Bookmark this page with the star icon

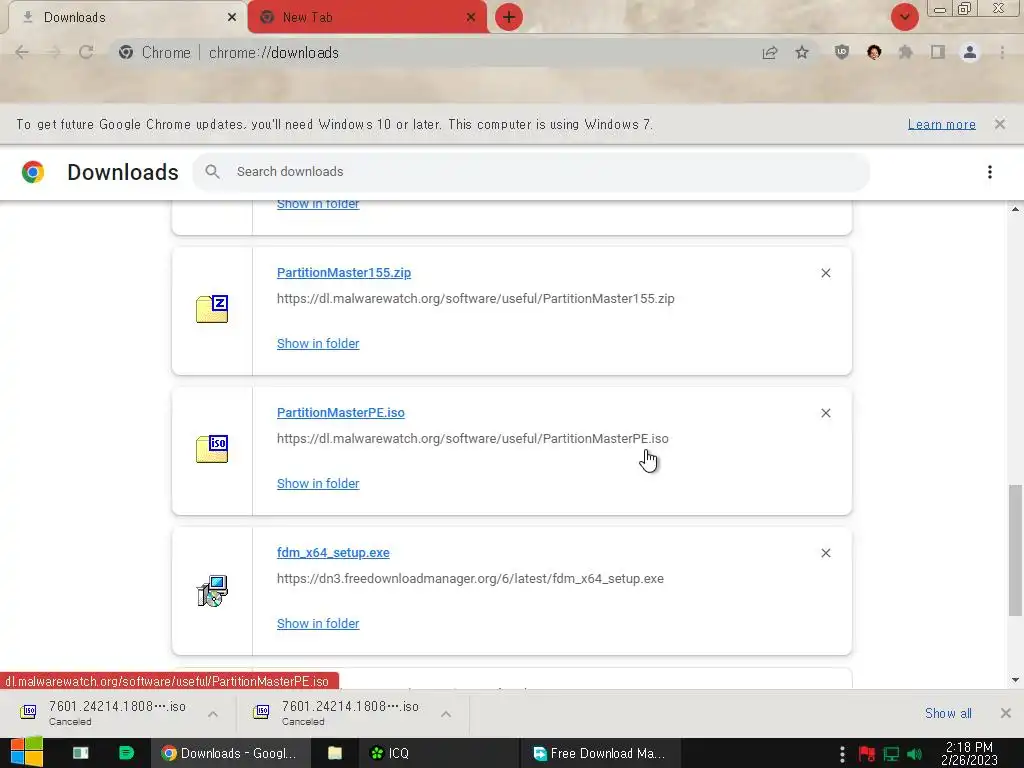tap(802, 52)
